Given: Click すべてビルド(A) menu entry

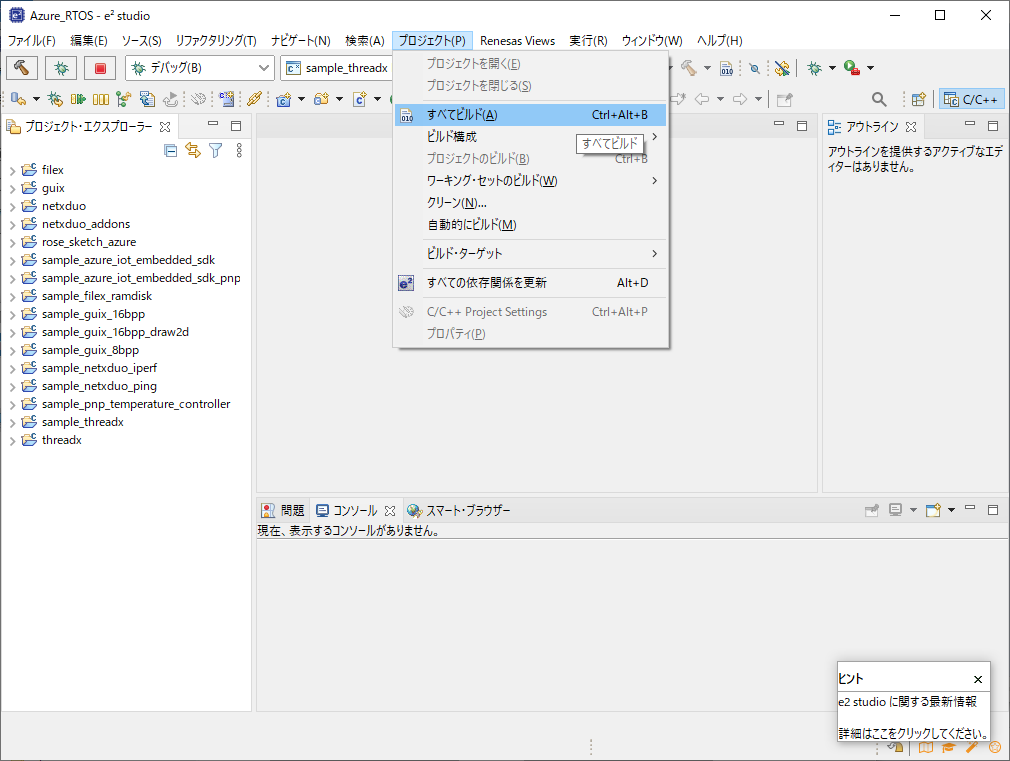Looking at the screenshot, I should (530, 115).
